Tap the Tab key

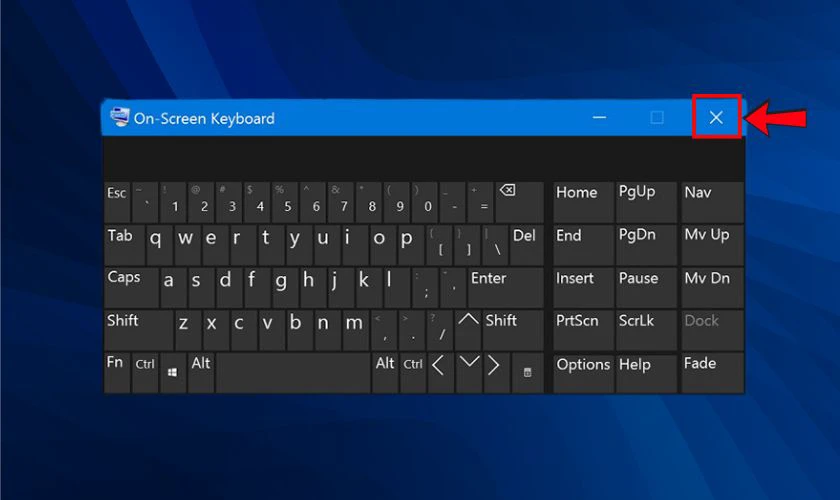124,245
